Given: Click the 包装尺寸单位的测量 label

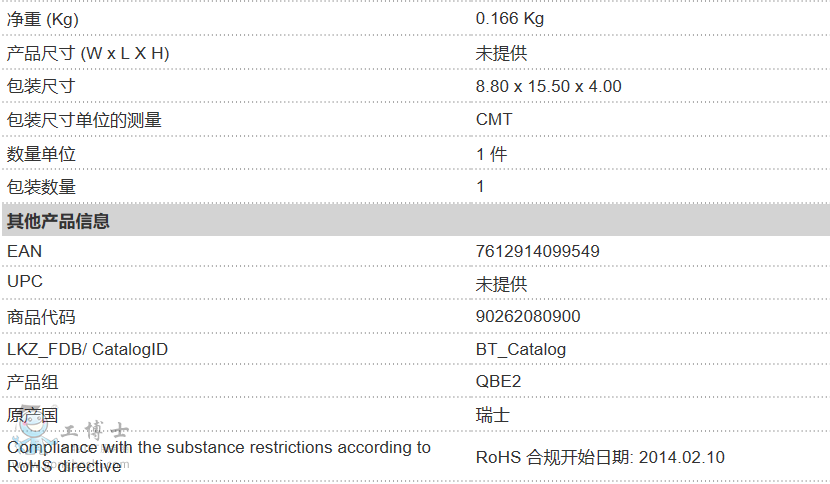Looking at the screenshot, I should click(x=84, y=120).
